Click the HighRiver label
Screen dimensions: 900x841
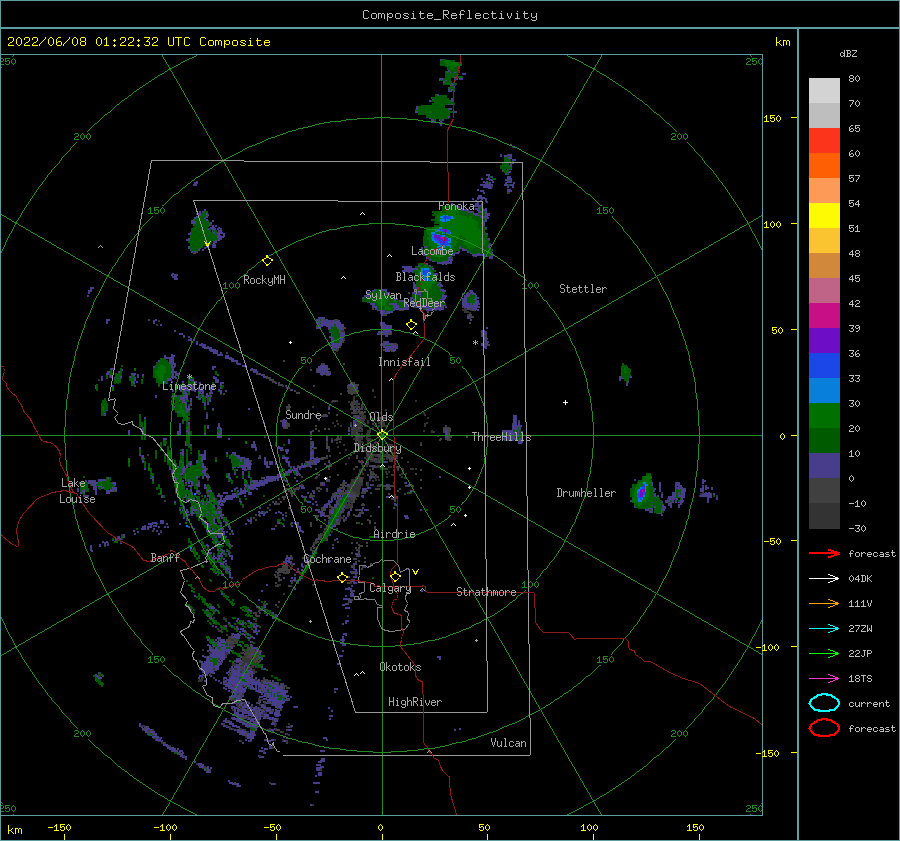coord(415,702)
